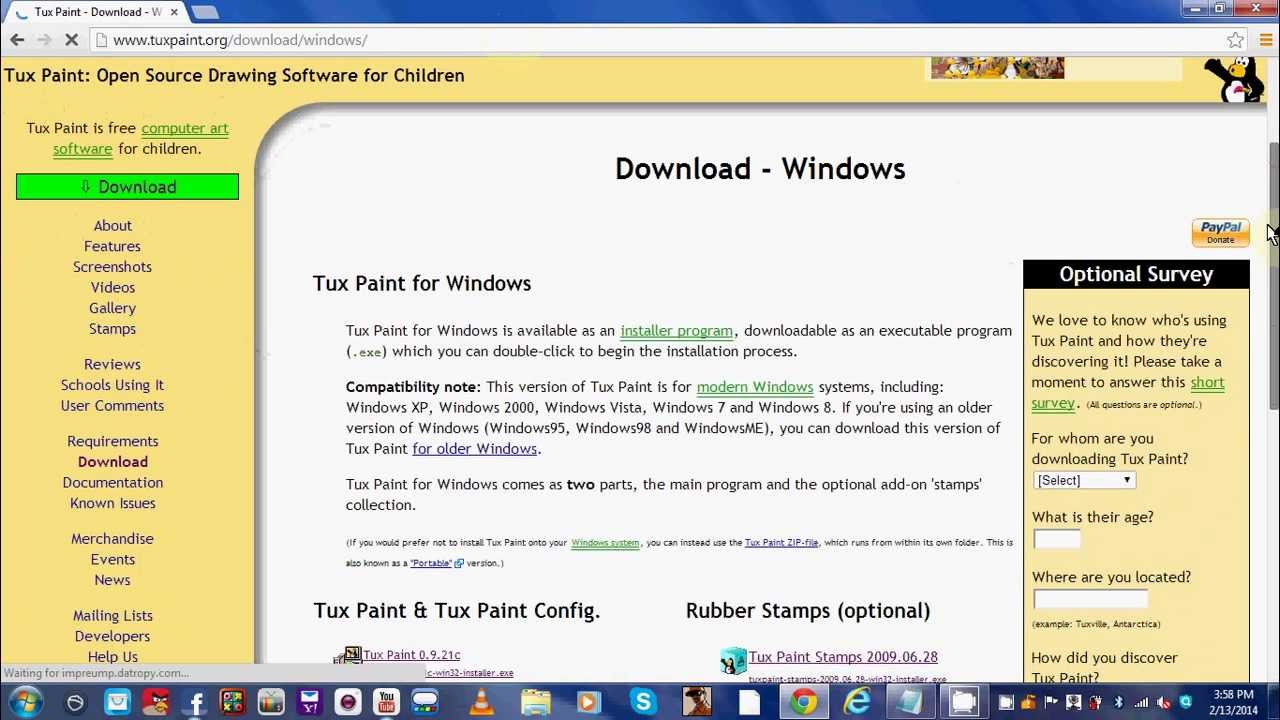The width and height of the screenshot is (1280, 720).
Task: Click the 'computer art software' link
Action: click(x=141, y=138)
